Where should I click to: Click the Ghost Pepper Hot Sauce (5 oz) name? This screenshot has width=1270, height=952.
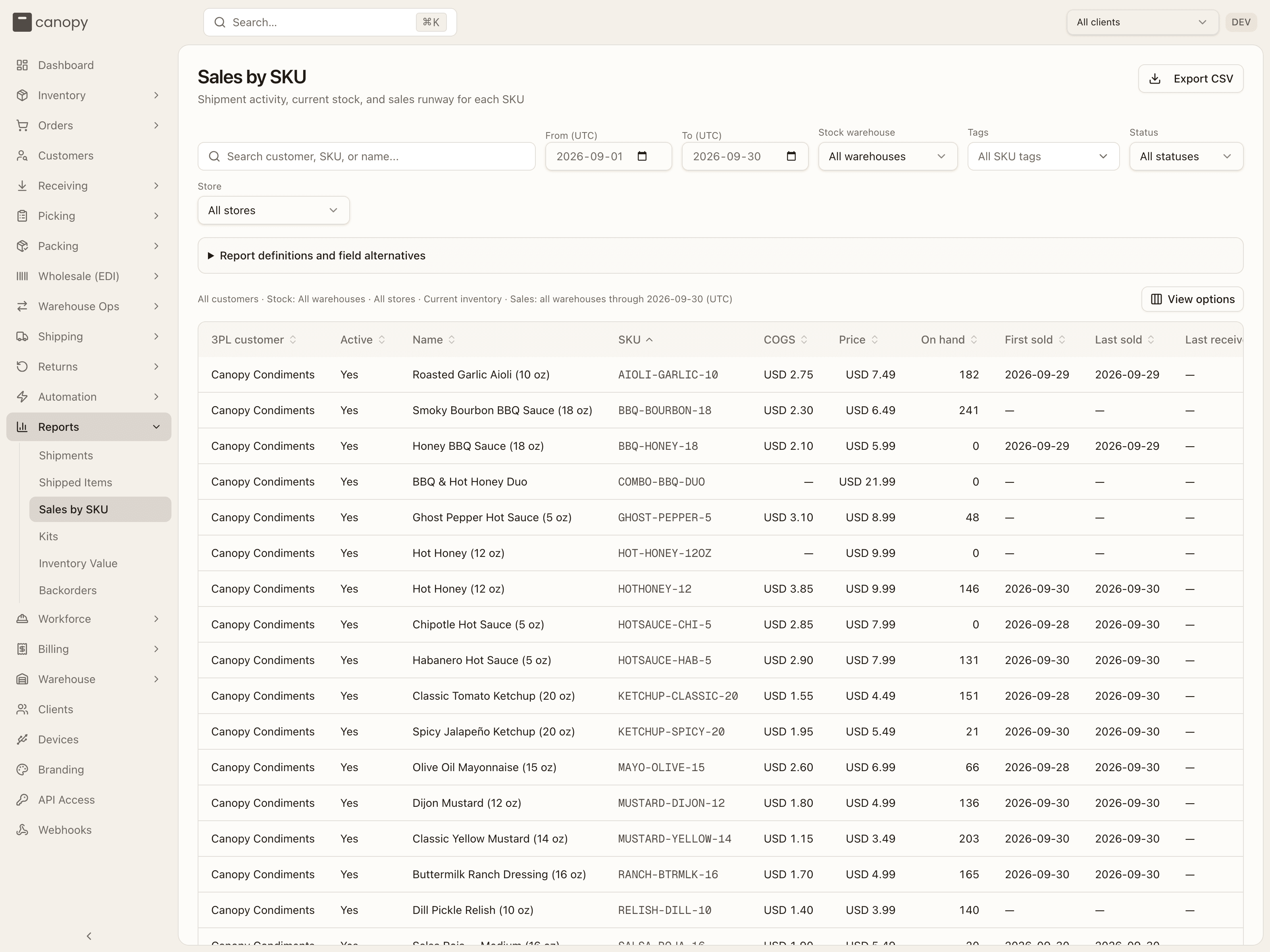[x=492, y=518]
